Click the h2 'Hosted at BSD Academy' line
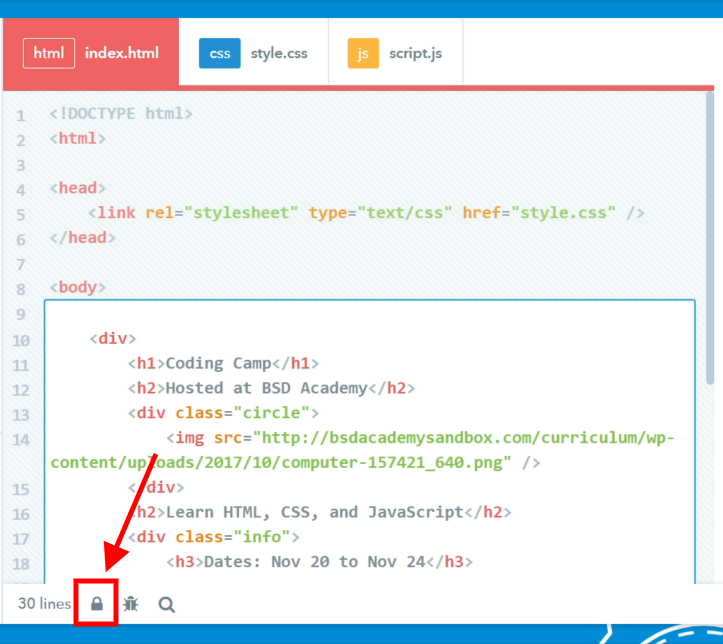The image size is (723, 644). pyautogui.click(x=272, y=389)
